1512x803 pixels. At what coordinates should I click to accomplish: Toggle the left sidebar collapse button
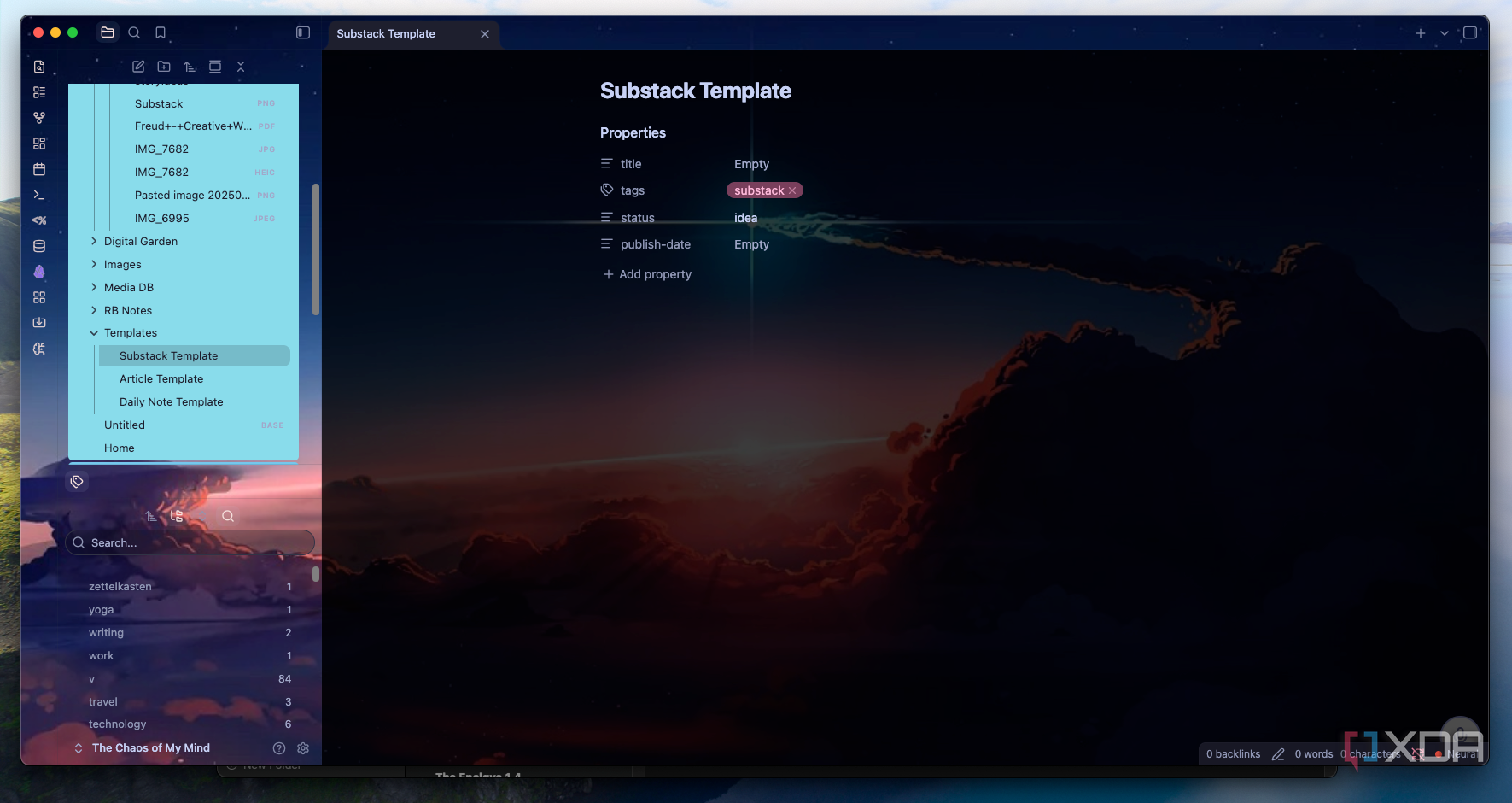303,32
